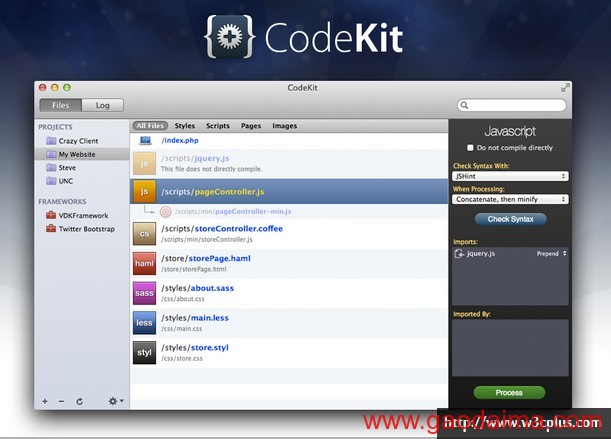Open the gear settings dropdown menu
Viewport: 611px width, 439px height.
(116, 401)
